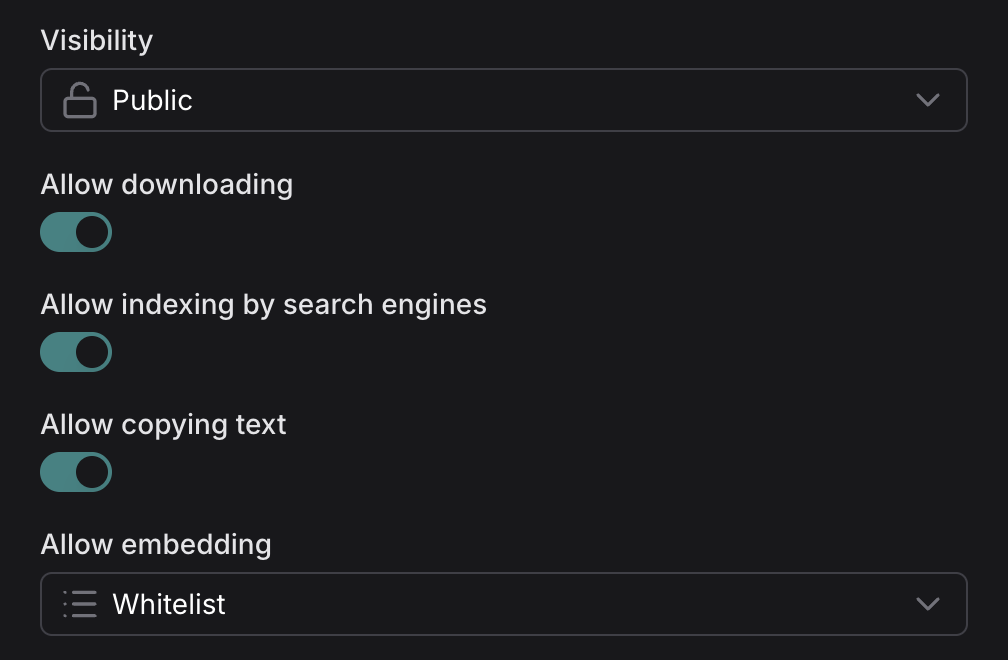Click the Allow copying text label
This screenshot has width=1008, height=660.
(x=164, y=425)
